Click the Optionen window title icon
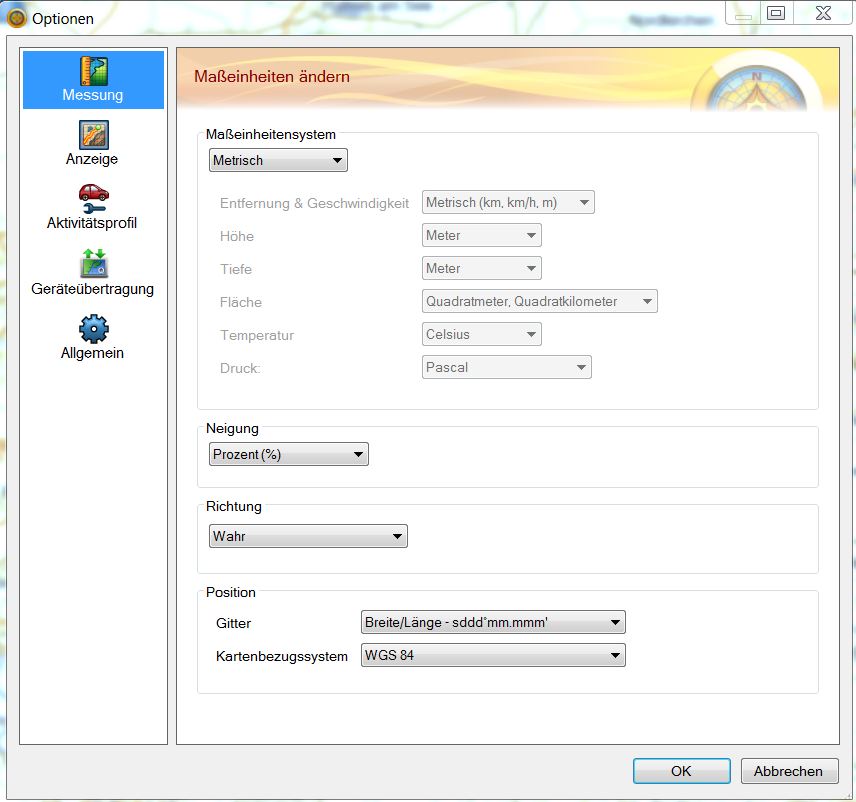The width and height of the screenshot is (856, 802). [x=17, y=18]
